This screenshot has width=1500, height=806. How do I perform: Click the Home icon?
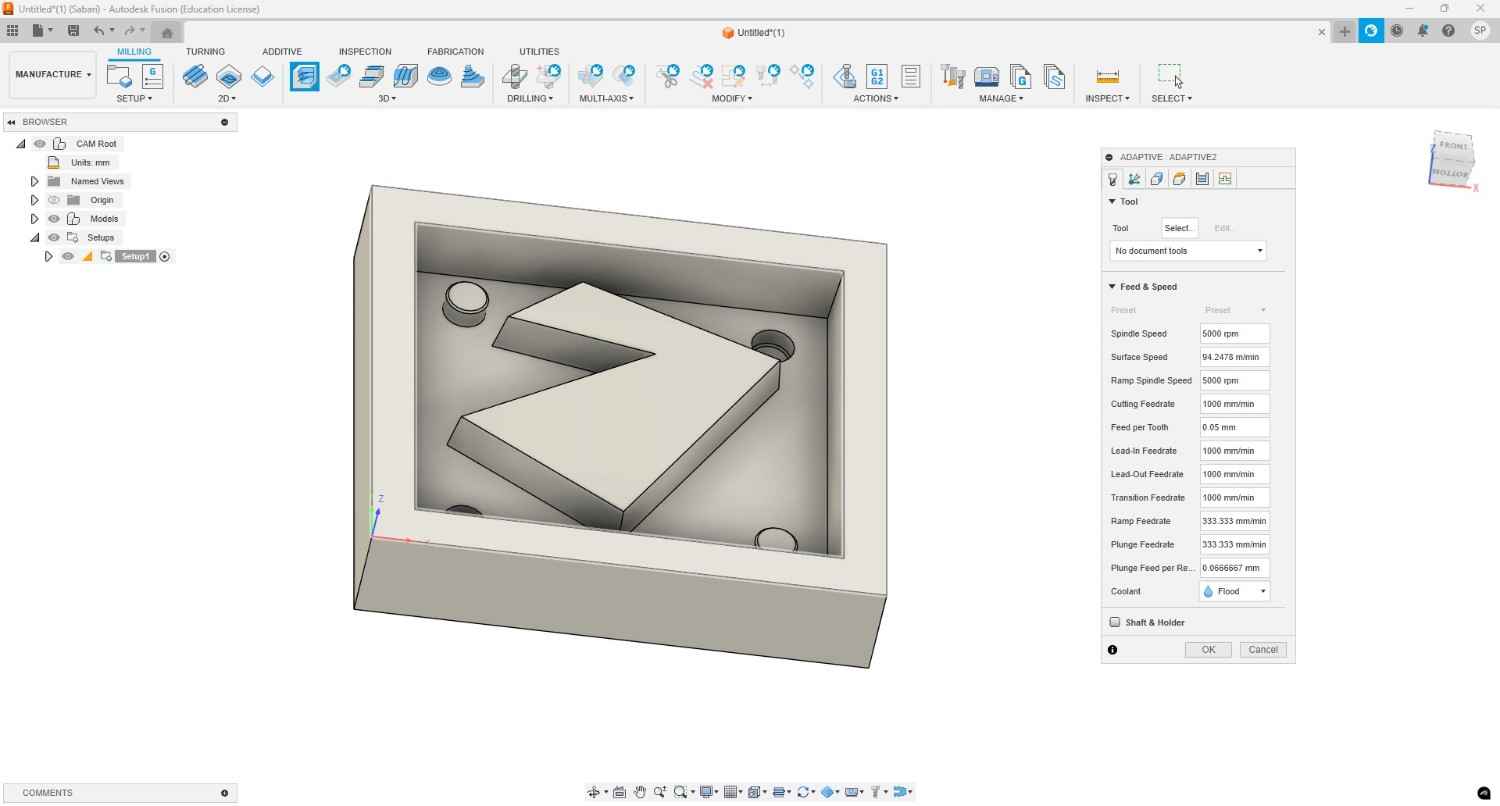pyautogui.click(x=167, y=32)
